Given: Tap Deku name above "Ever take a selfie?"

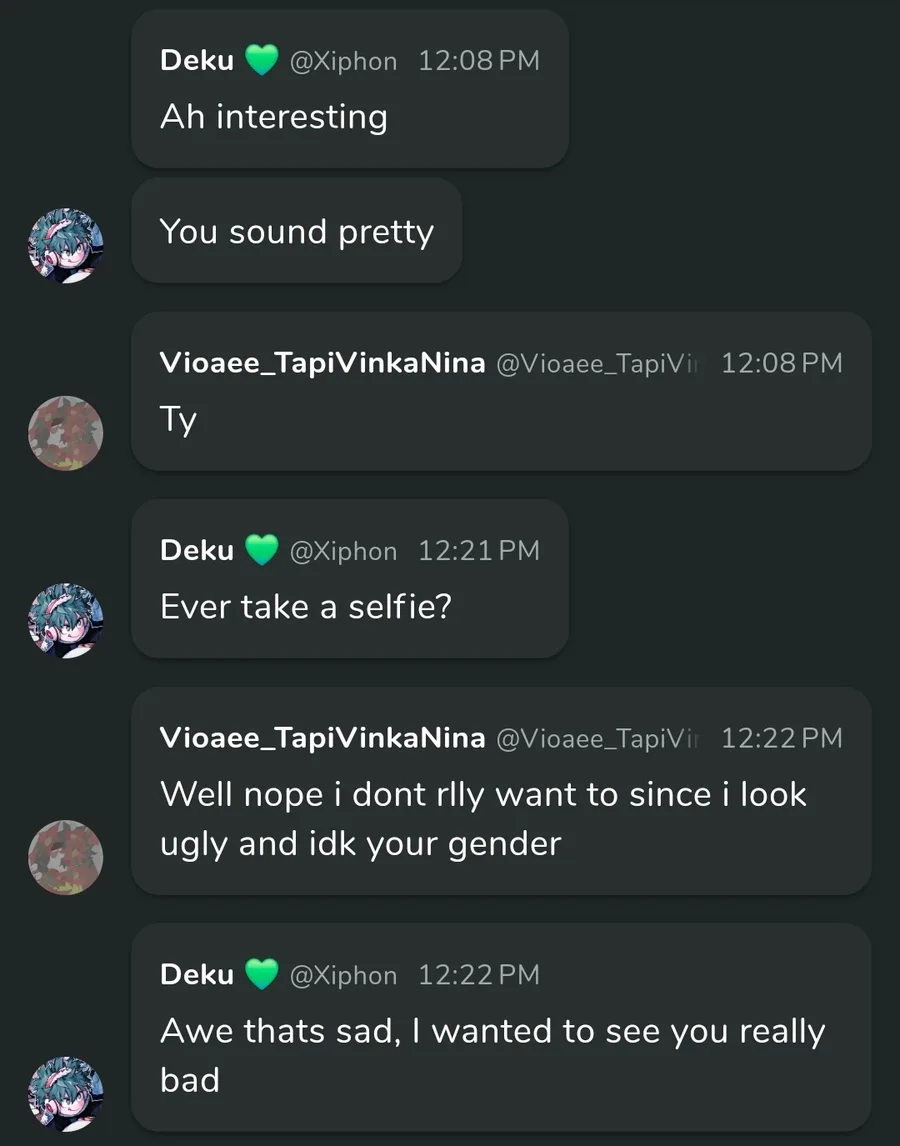Looking at the screenshot, I should pyautogui.click(x=197, y=551).
